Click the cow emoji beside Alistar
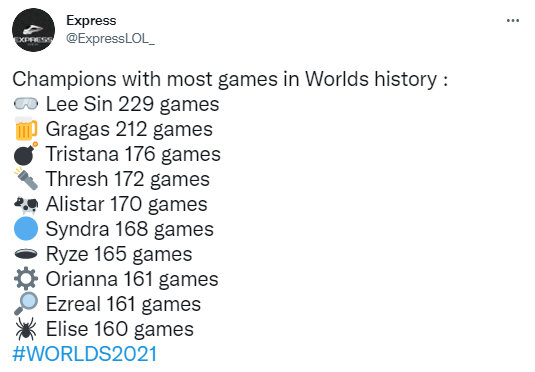Viewport: 535px width, 372px height. (x=26, y=204)
